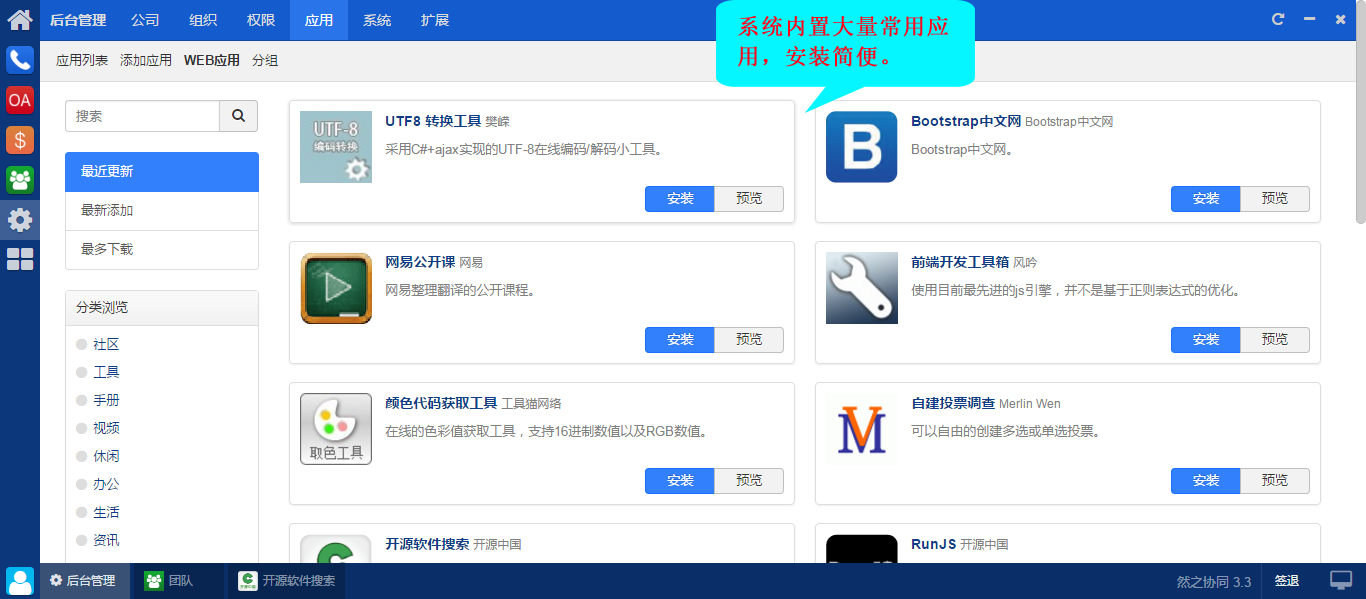Preview 颜色代码获取工具
This screenshot has height=599, width=1366.
749,481
